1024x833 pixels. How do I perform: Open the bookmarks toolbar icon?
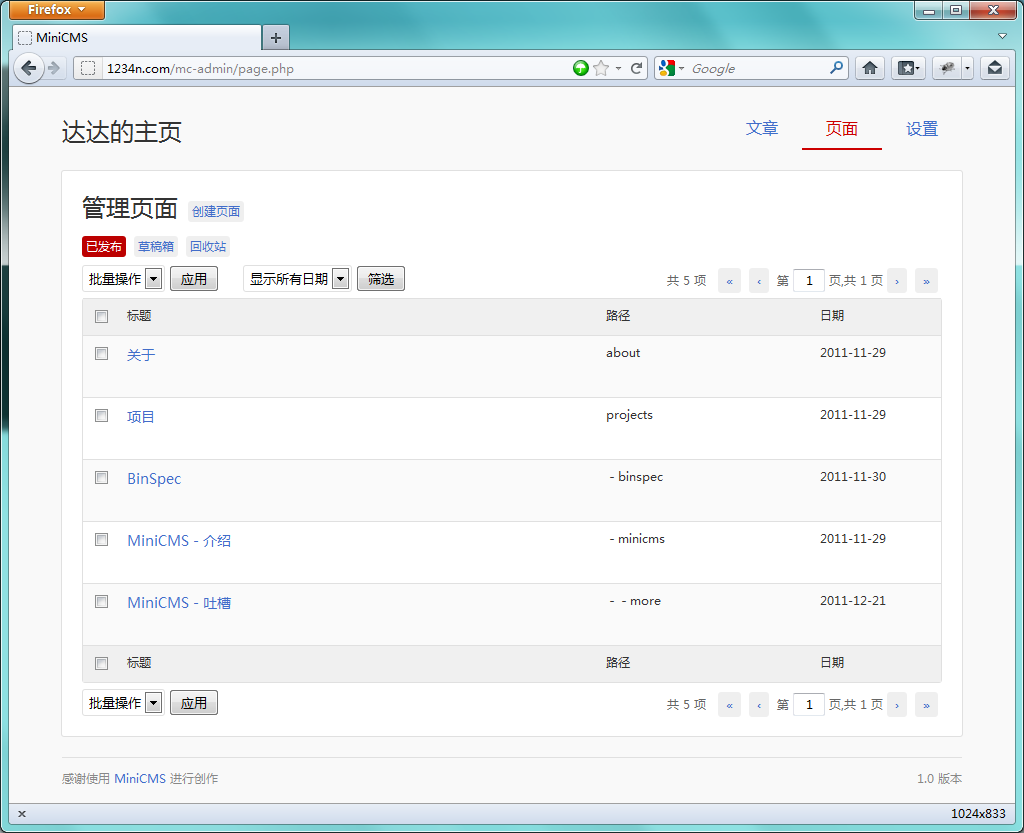click(x=908, y=68)
